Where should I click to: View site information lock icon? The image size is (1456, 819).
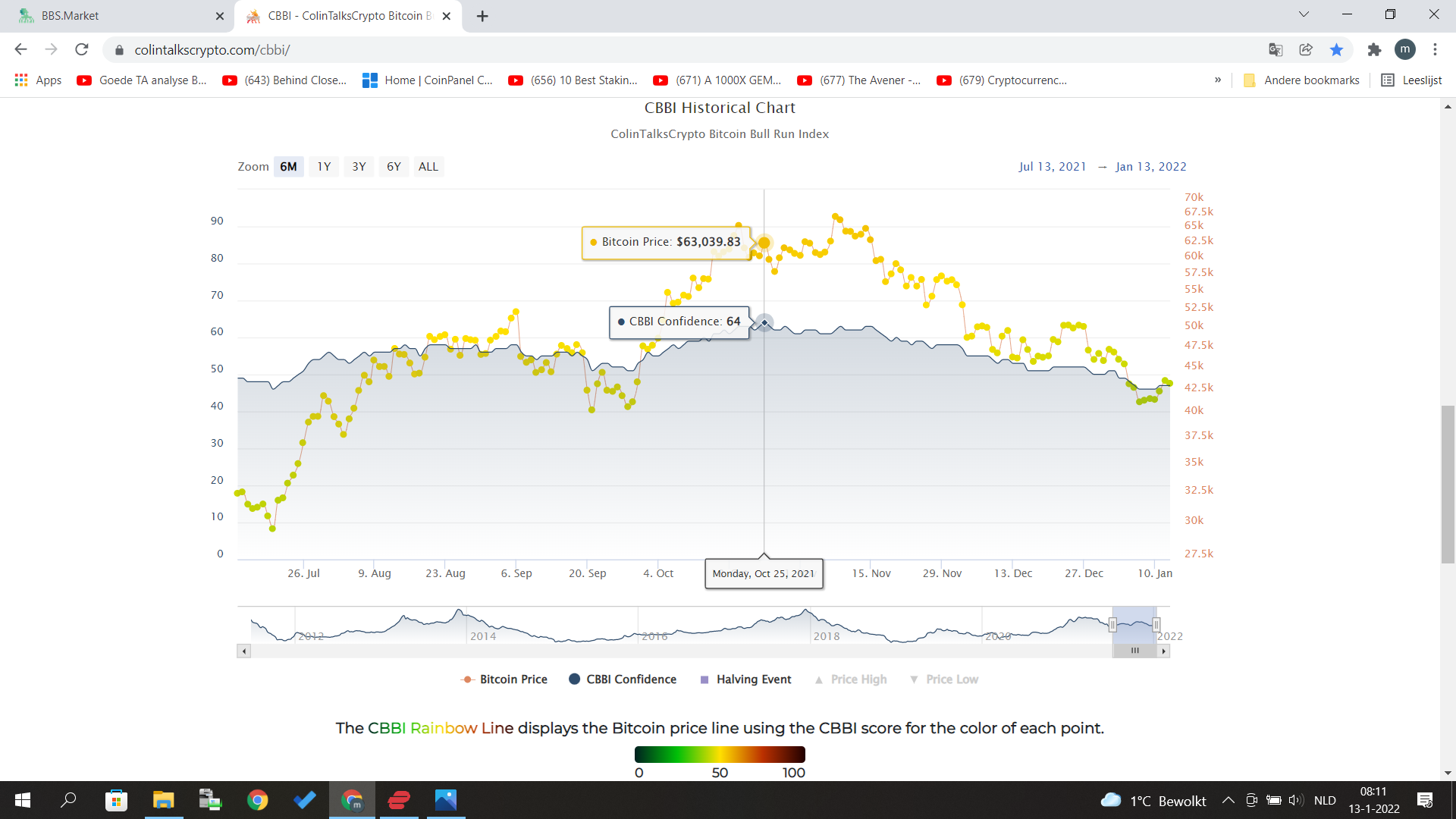click(119, 50)
